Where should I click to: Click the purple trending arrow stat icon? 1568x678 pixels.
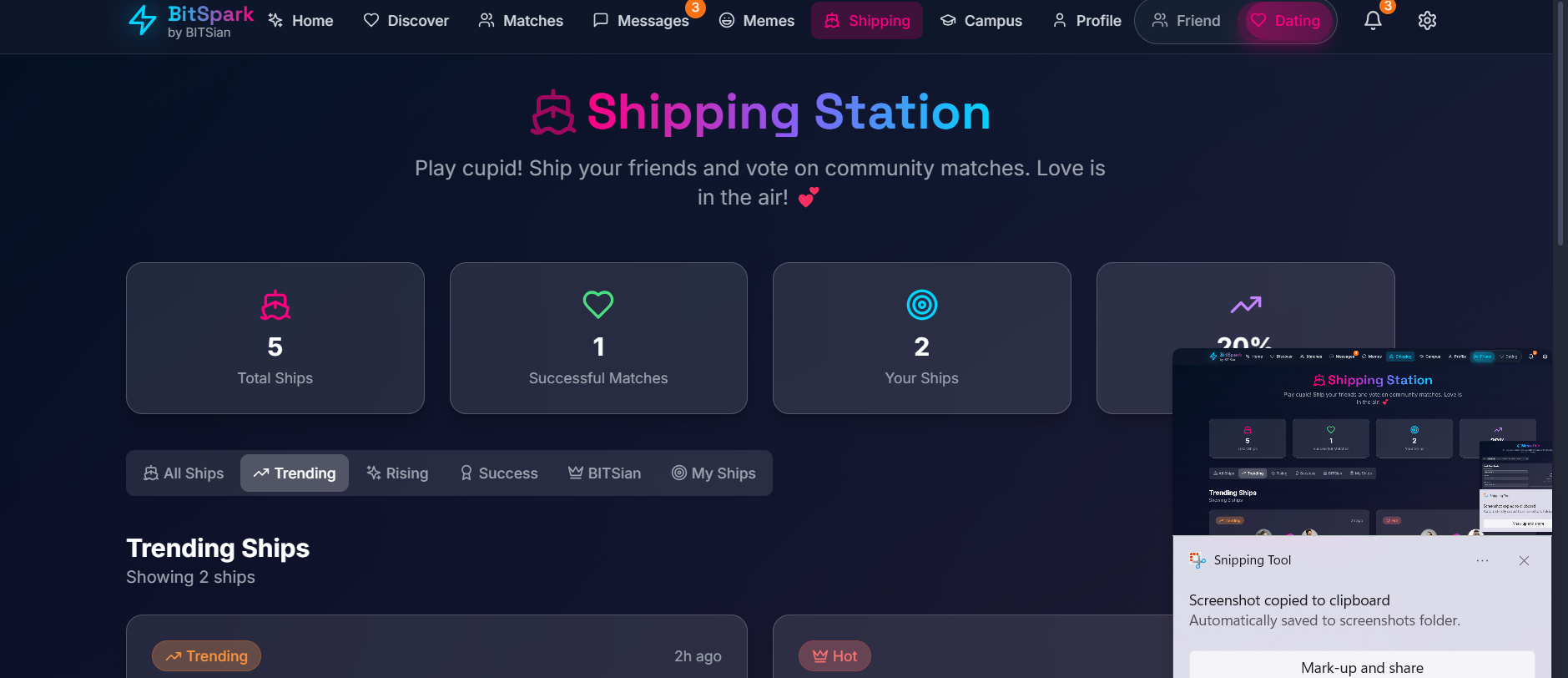click(1246, 305)
